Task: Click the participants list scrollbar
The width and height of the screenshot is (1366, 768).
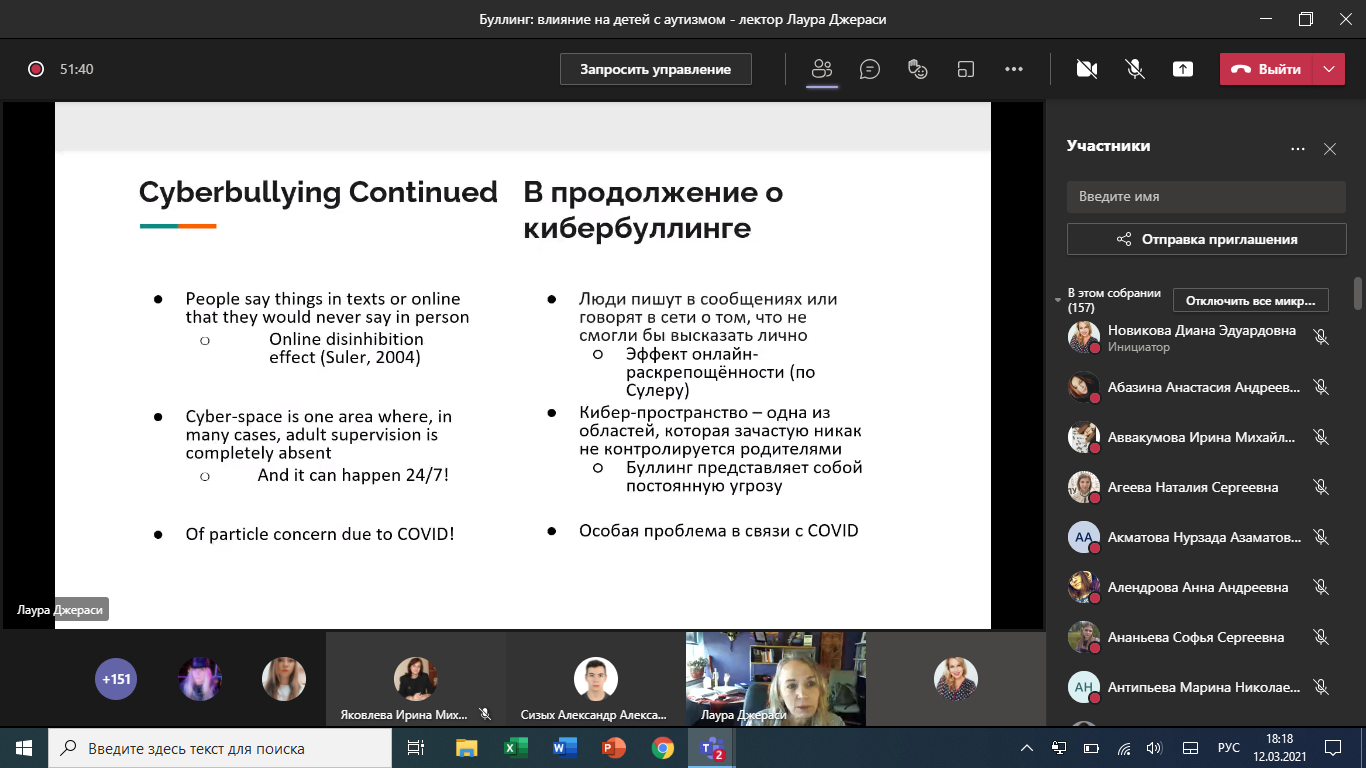Action: coord(1357,294)
